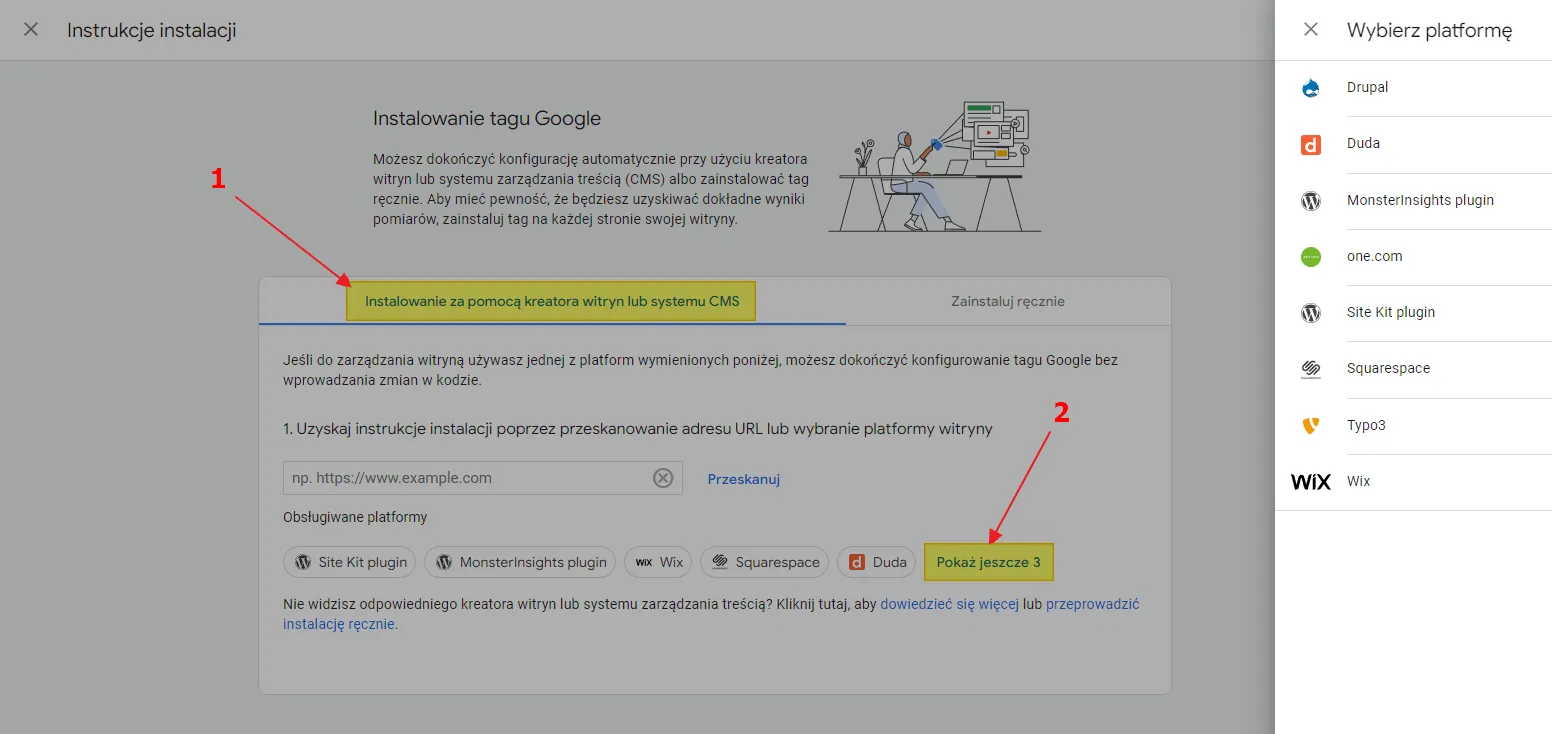Click Pokaż jeszcze 3 button
The width and height of the screenshot is (1552, 734).
click(x=989, y=562)
